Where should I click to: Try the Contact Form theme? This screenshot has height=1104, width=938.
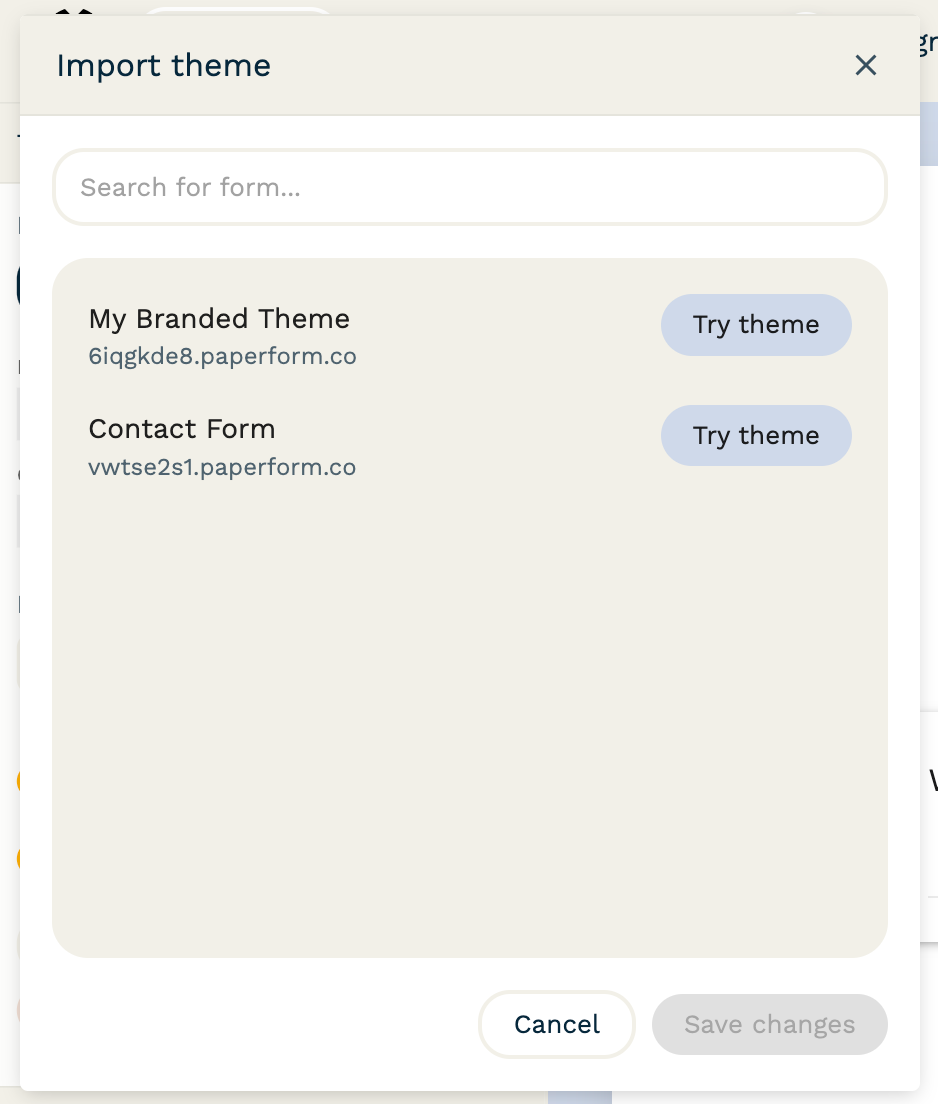tap(756, 436)
